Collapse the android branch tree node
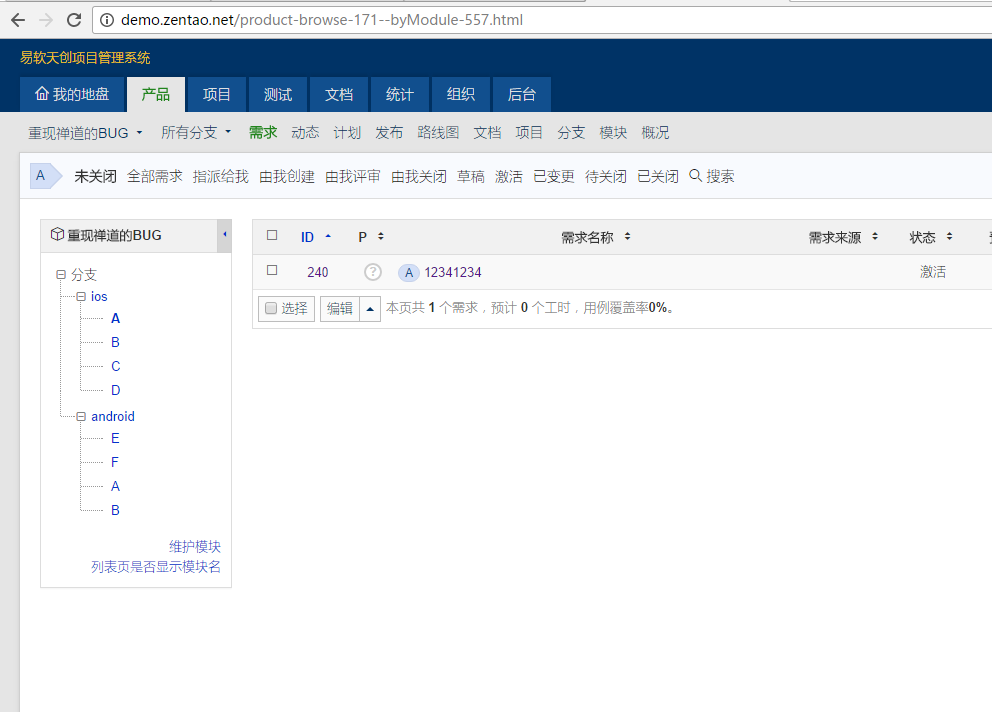Image resolution: width=992 pixels, height=712 pixels. point(81,416)
